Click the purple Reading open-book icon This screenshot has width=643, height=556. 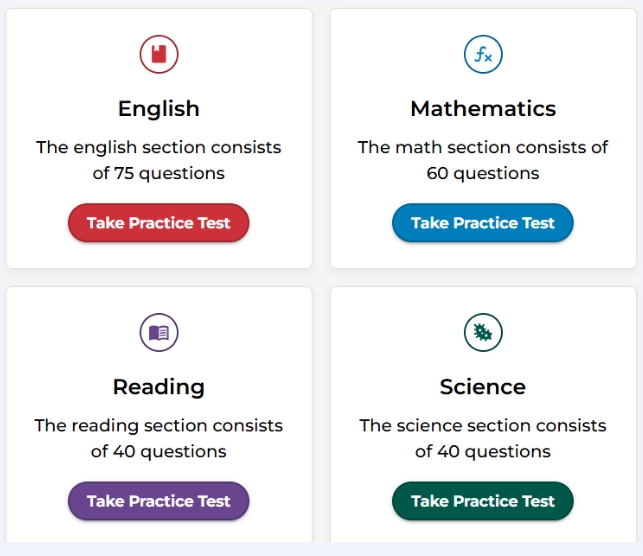click(158, 333)
